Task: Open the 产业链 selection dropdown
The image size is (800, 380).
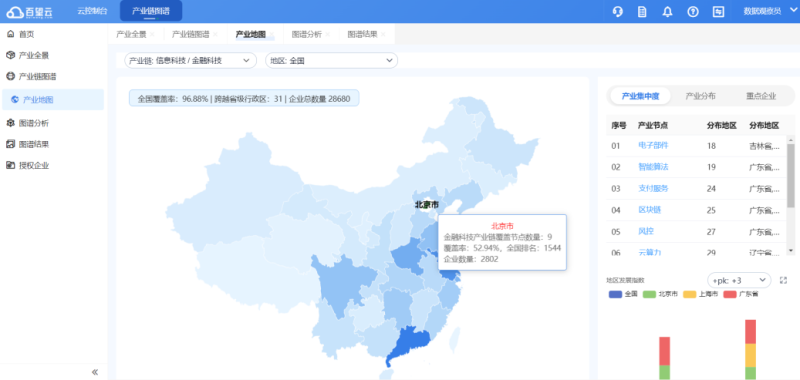Action: click(190, 61)
